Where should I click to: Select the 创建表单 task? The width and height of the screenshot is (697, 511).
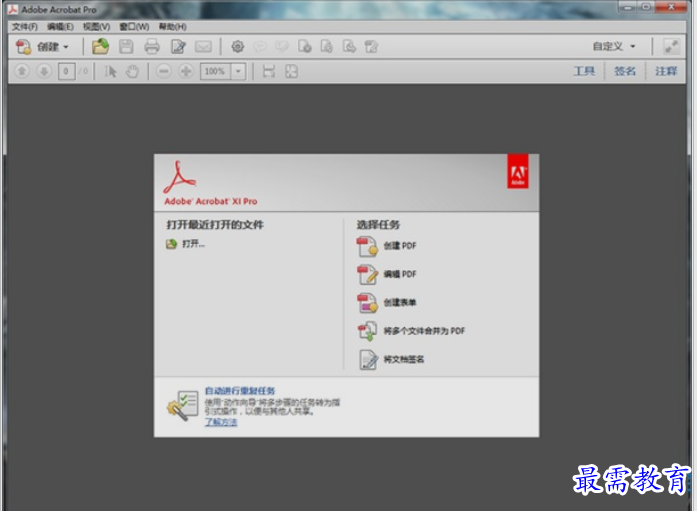click(386, 303)
